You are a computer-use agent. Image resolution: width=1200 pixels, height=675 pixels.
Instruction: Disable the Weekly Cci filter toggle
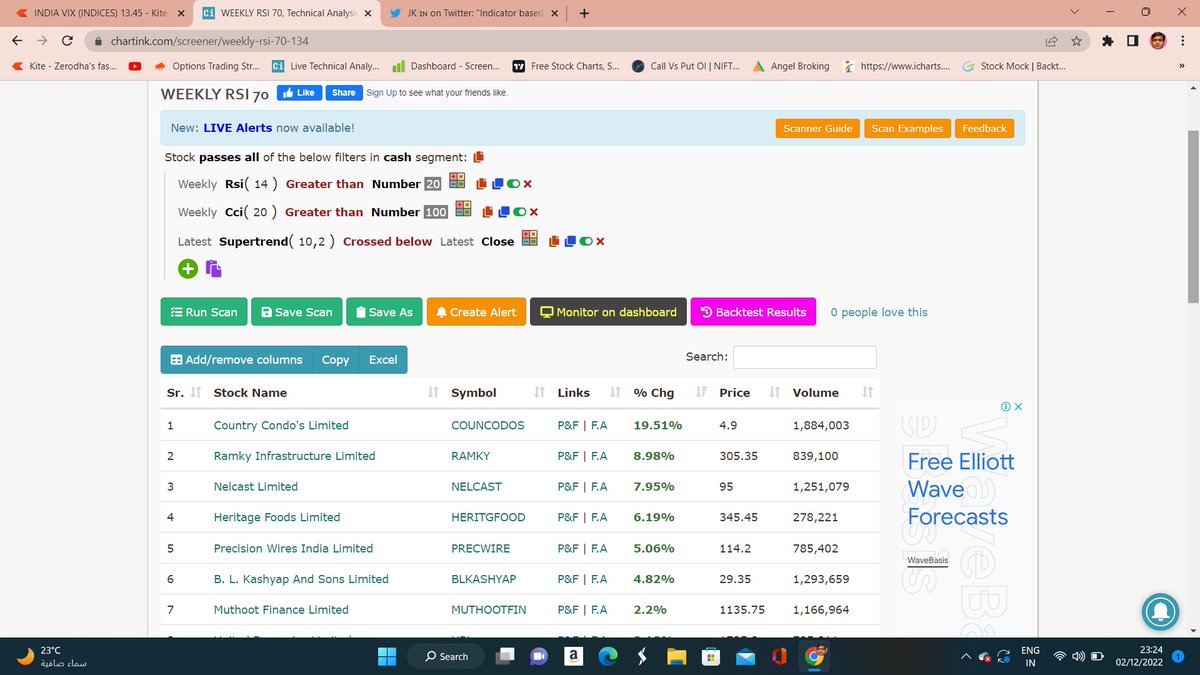pyautogui.click(x=519, y=212)
